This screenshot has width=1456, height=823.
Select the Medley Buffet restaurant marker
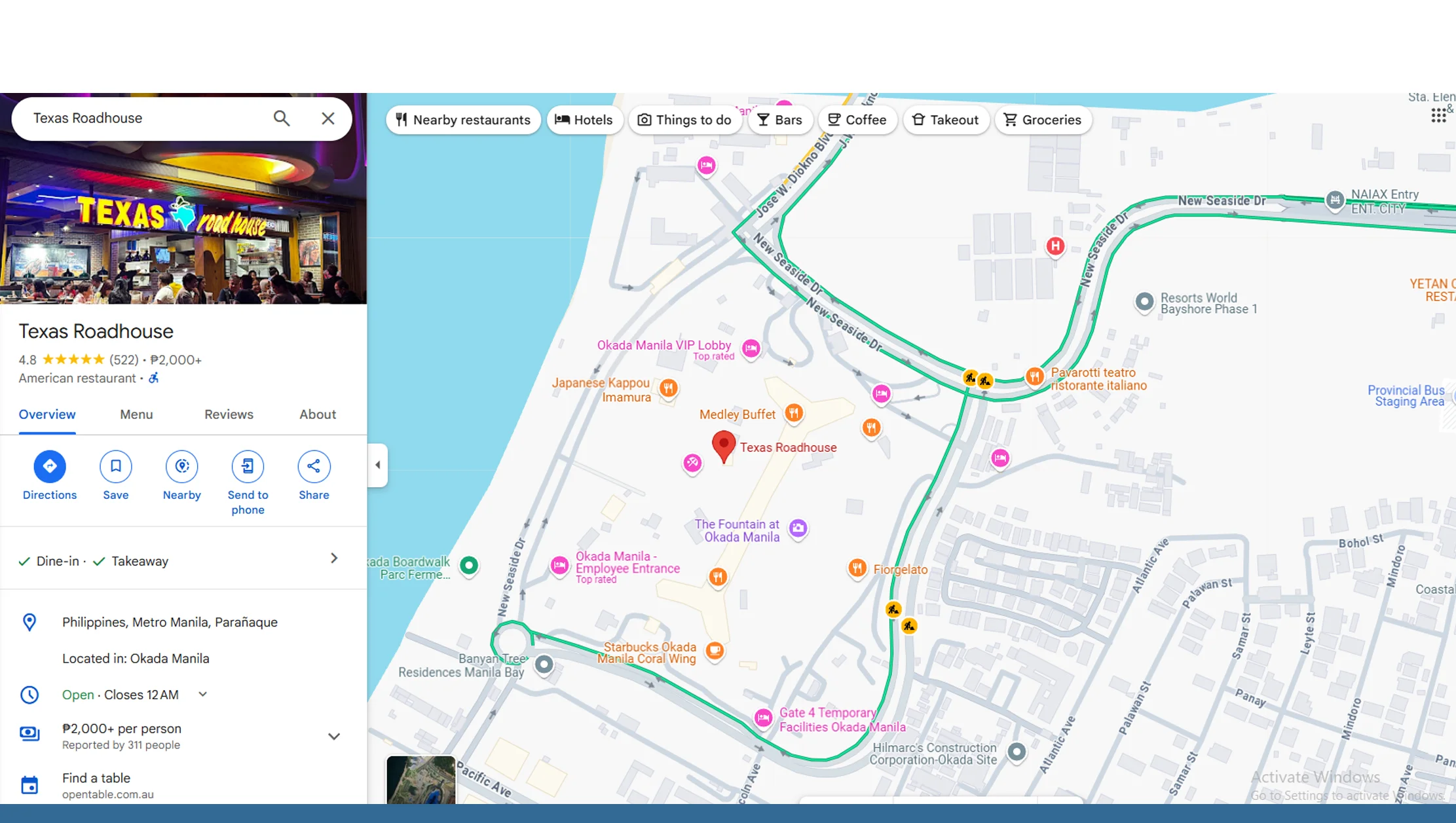pos(794,413)
